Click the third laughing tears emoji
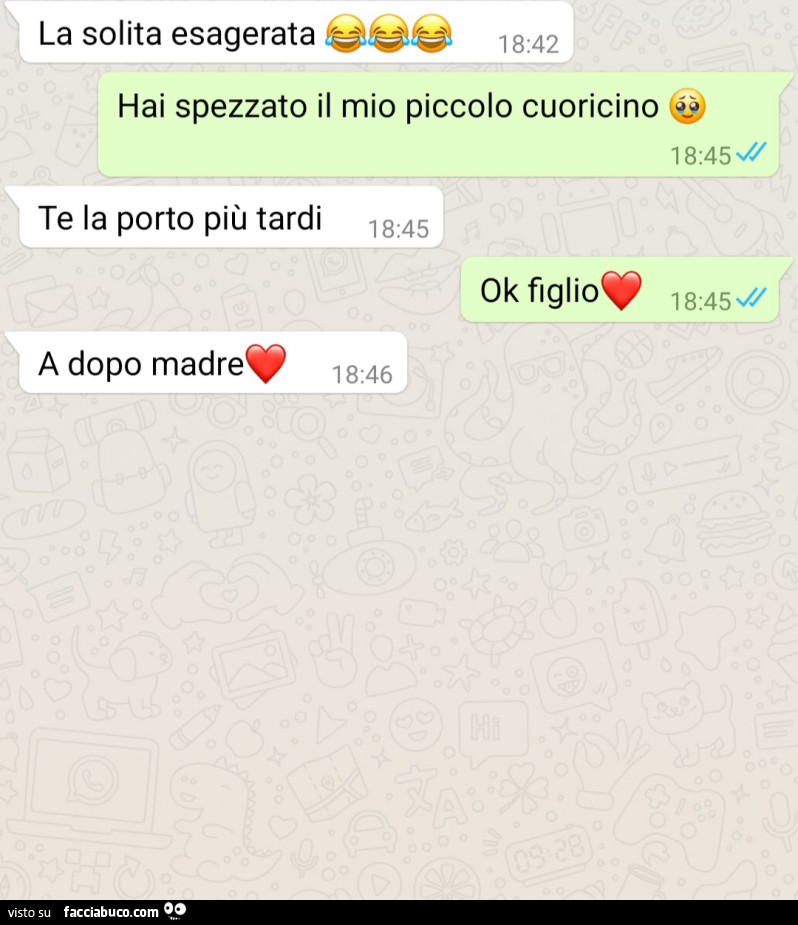Screen dimensions: 798x925 432,34
